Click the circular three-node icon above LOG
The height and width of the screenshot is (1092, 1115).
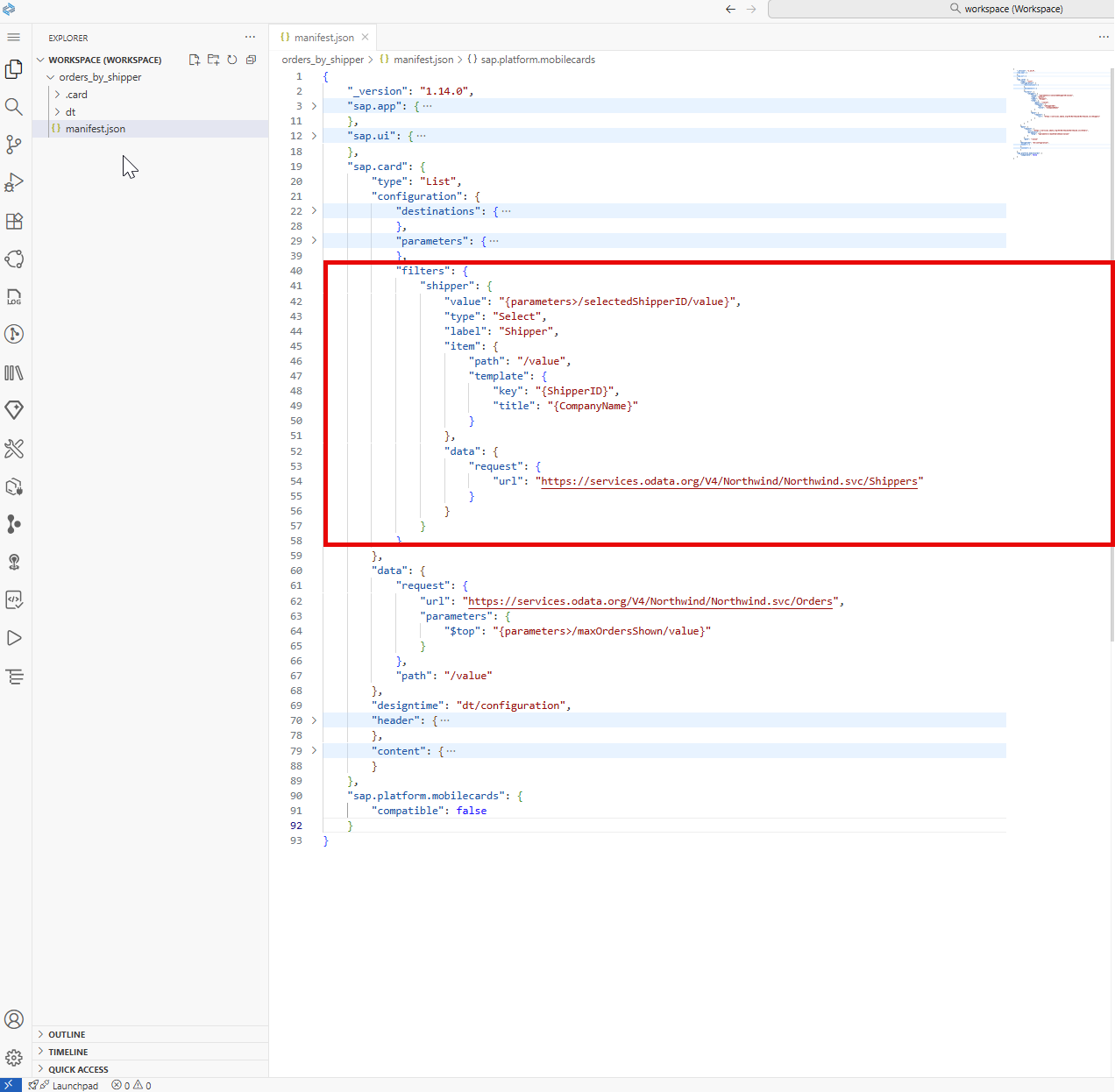[14, 259]
